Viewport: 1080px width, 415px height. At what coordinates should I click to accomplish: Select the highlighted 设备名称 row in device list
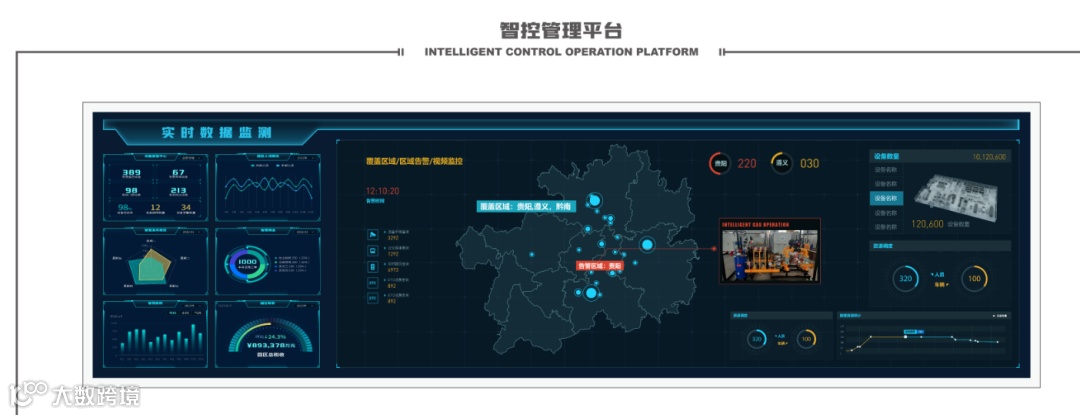pos(886,198)
